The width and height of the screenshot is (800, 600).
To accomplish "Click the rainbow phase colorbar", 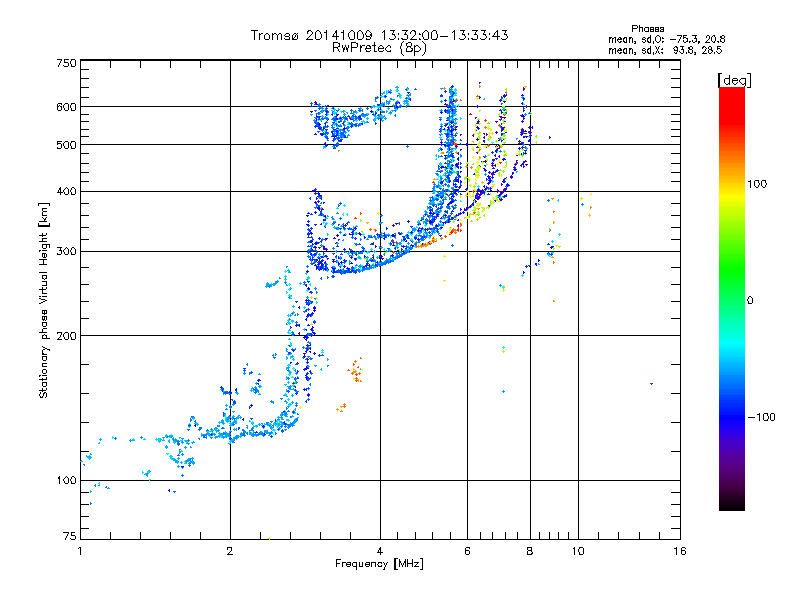I will point(732,299).
